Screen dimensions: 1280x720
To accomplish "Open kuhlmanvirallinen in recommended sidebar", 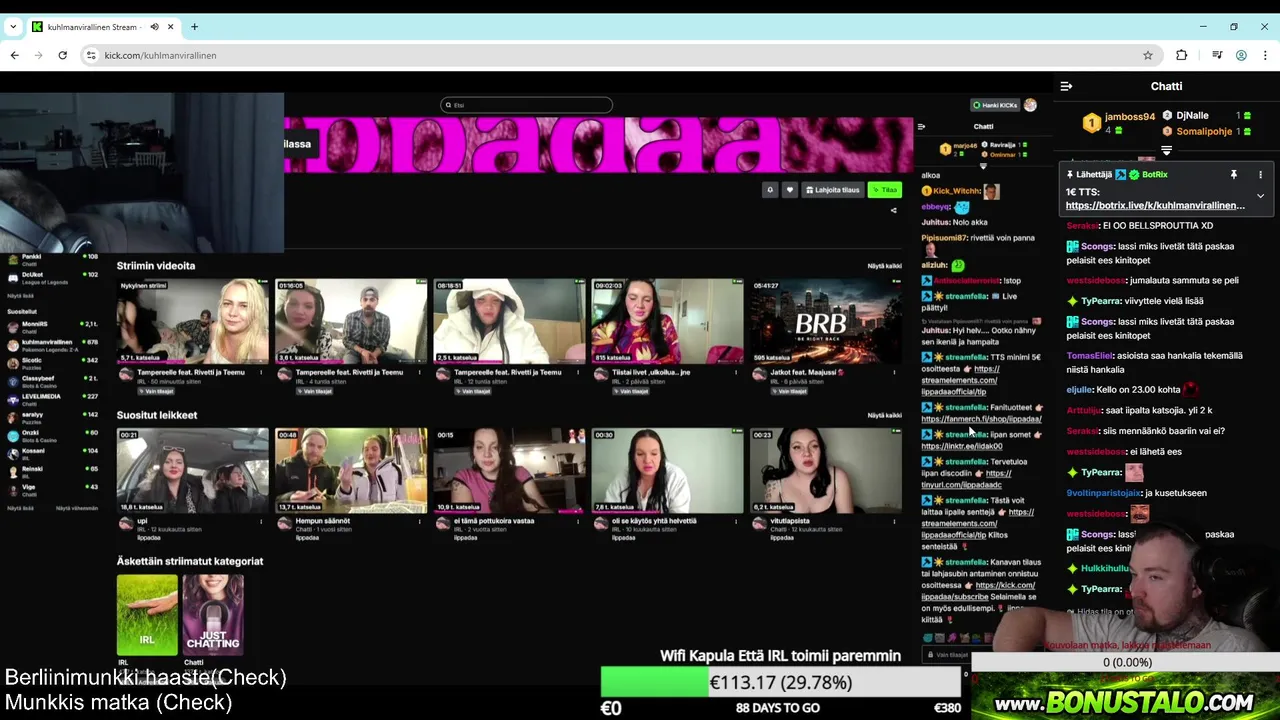I will click(53, 344).
